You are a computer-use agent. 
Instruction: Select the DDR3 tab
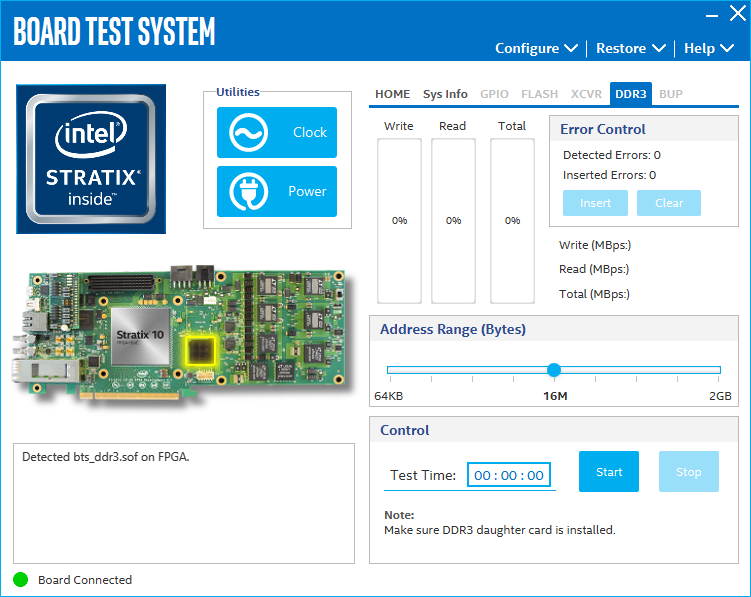pos(630,94)
